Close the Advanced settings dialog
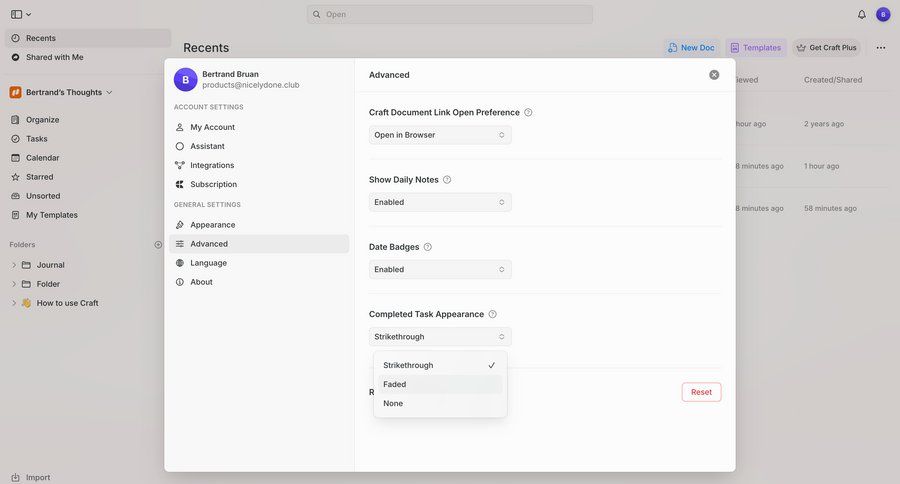900x484 pixels. [714, 75]
